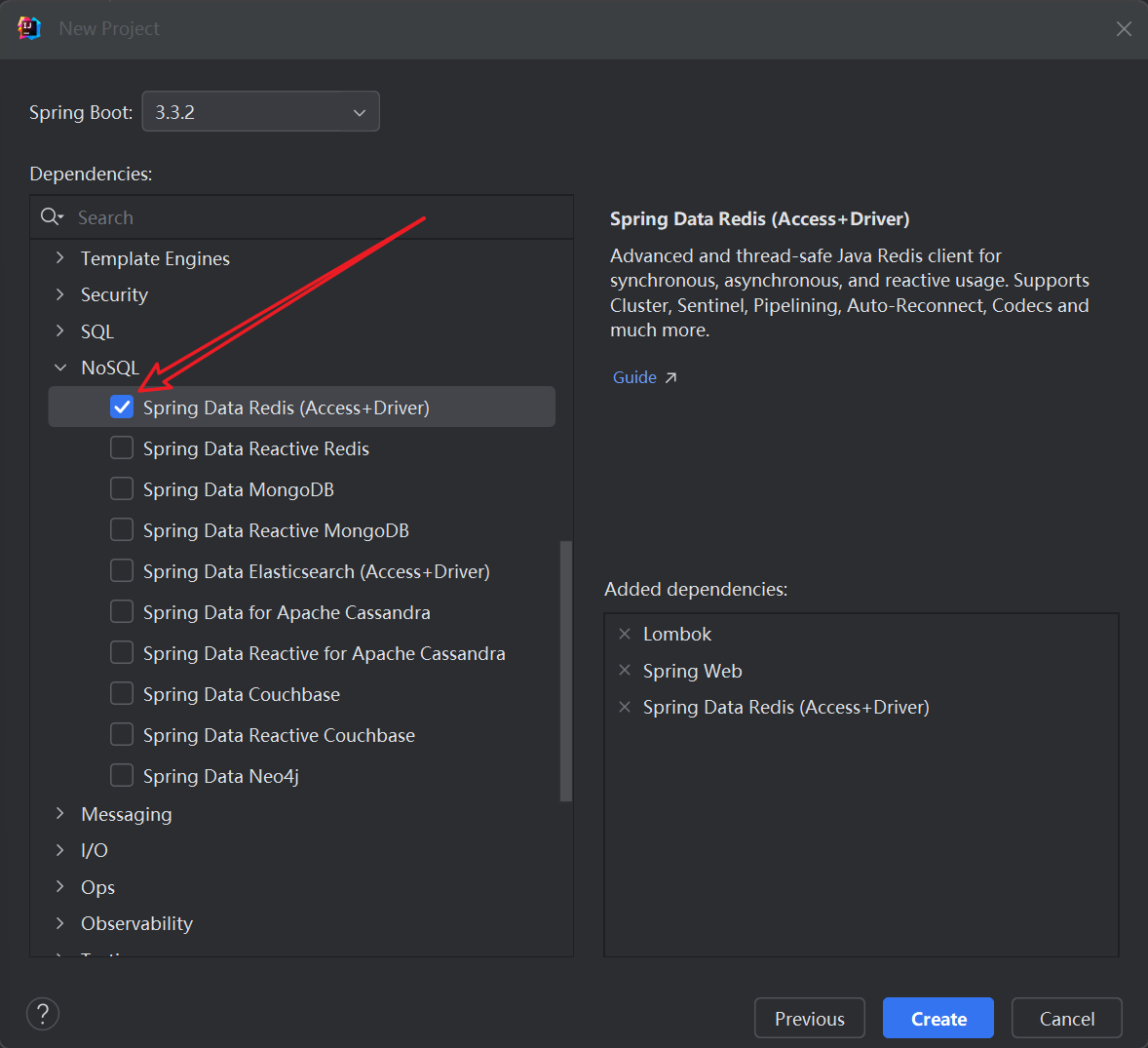Select Spring Data Reactive Redis label
1148x1048 pixels.
pyautogui.click(x=256, y=448)
